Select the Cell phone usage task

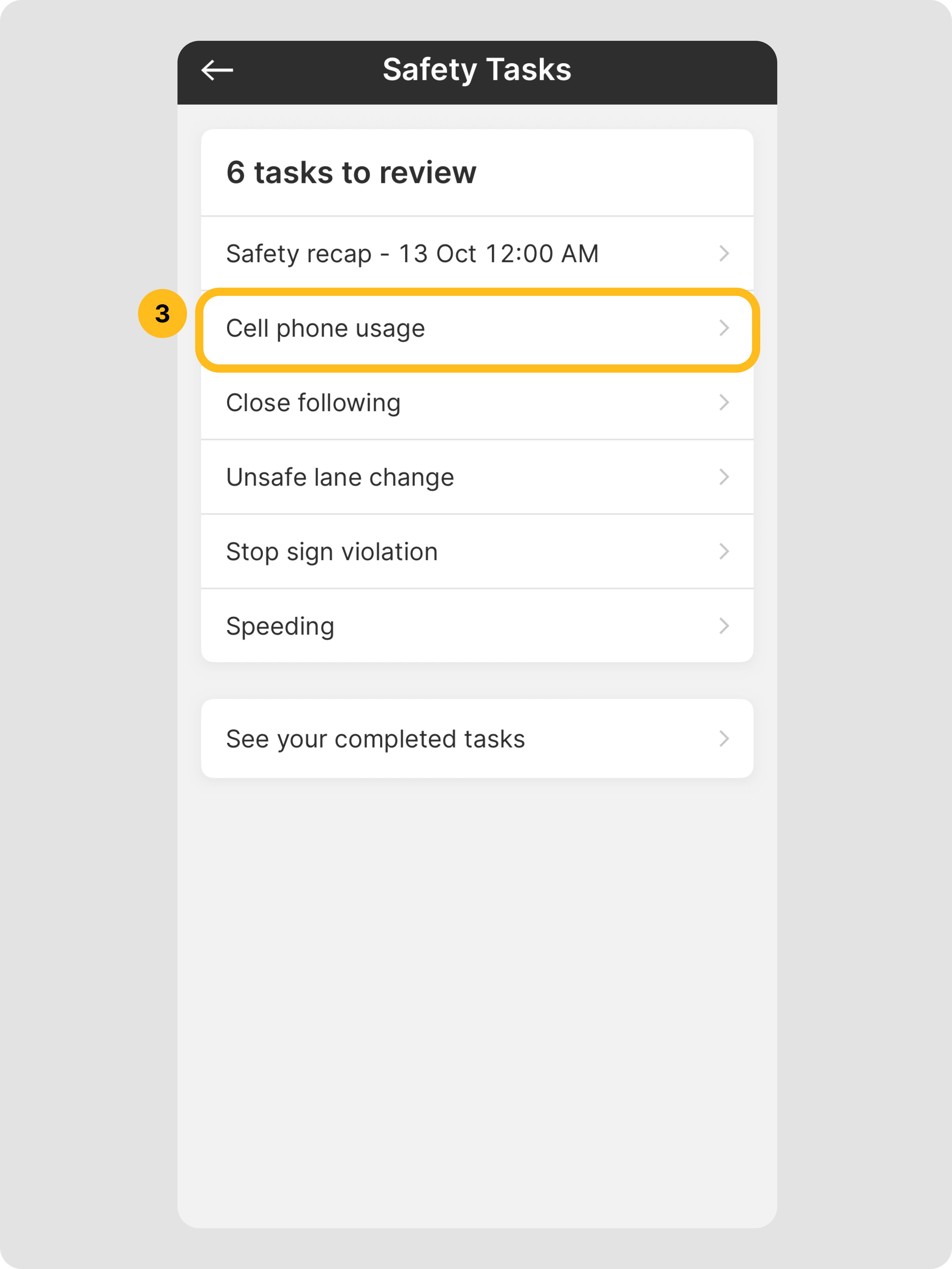(x=325, y=329)
